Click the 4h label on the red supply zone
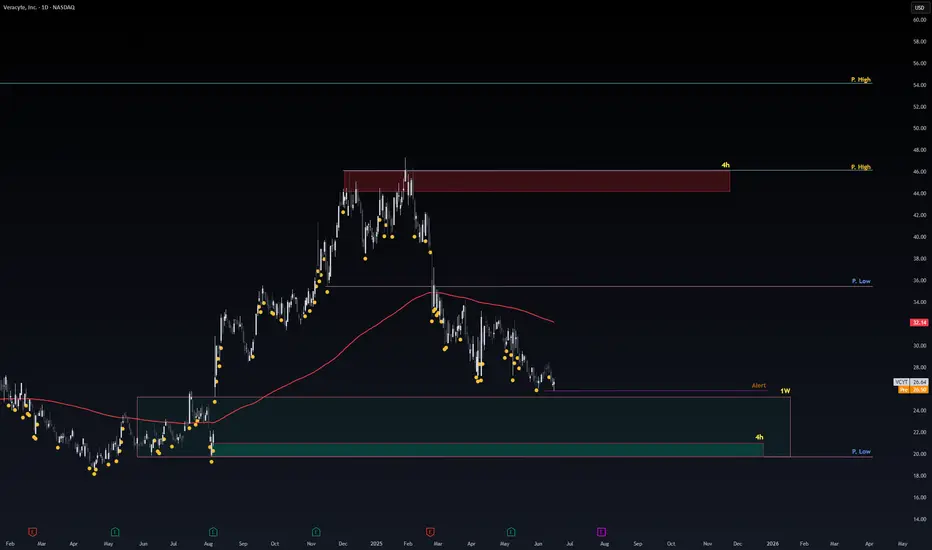The image size is (932, 550). tap(725, 165)
